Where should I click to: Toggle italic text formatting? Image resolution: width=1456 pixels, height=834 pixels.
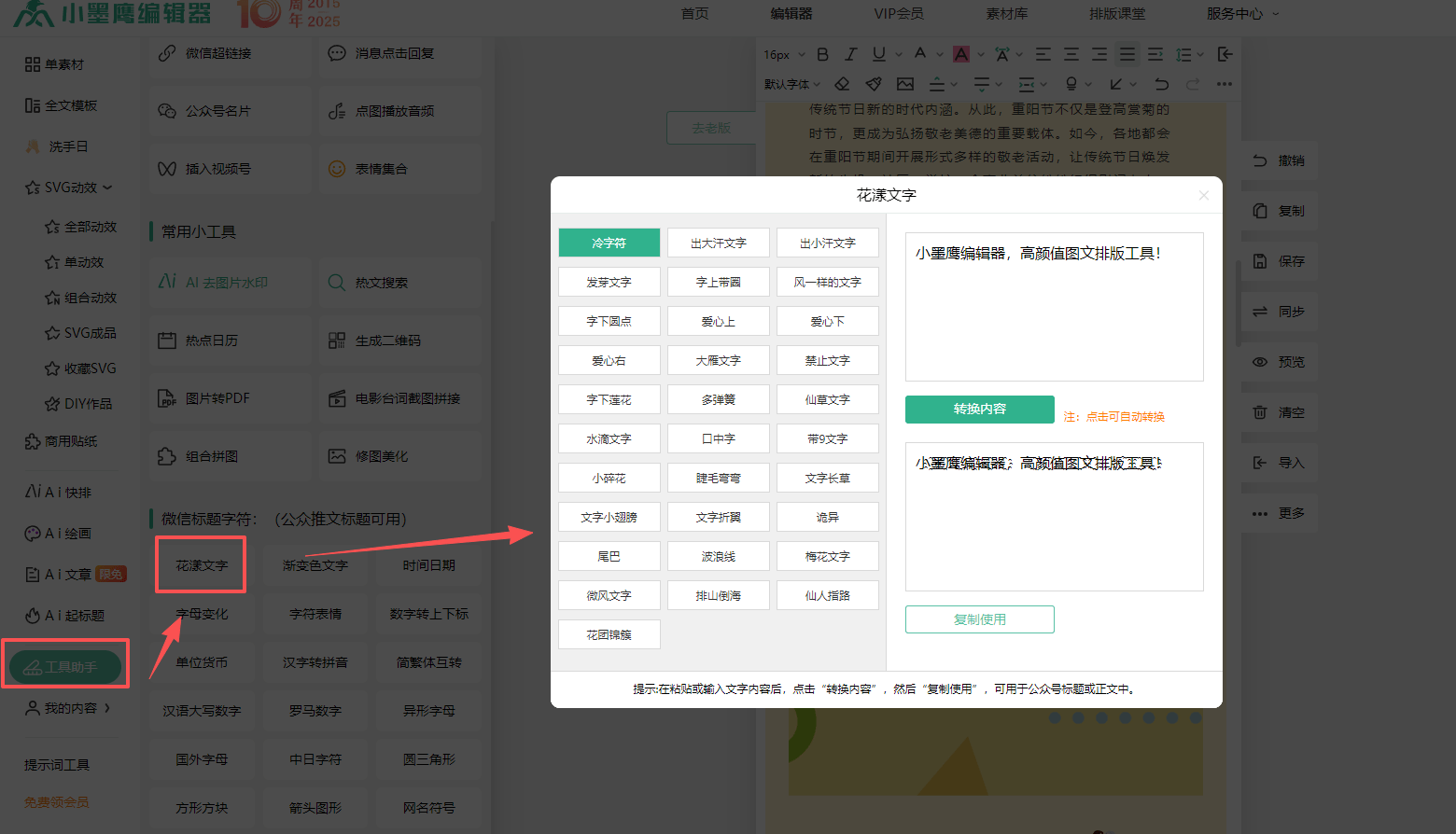tap(850, 55)
